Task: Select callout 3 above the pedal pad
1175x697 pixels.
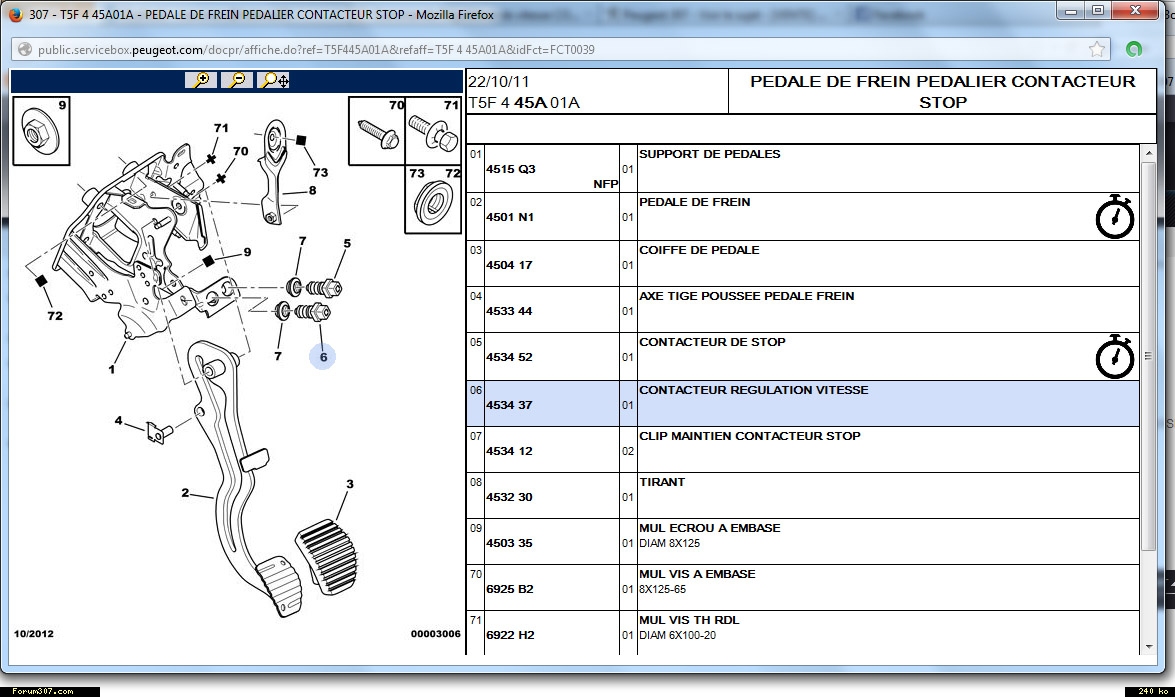Action: [349, 484]
